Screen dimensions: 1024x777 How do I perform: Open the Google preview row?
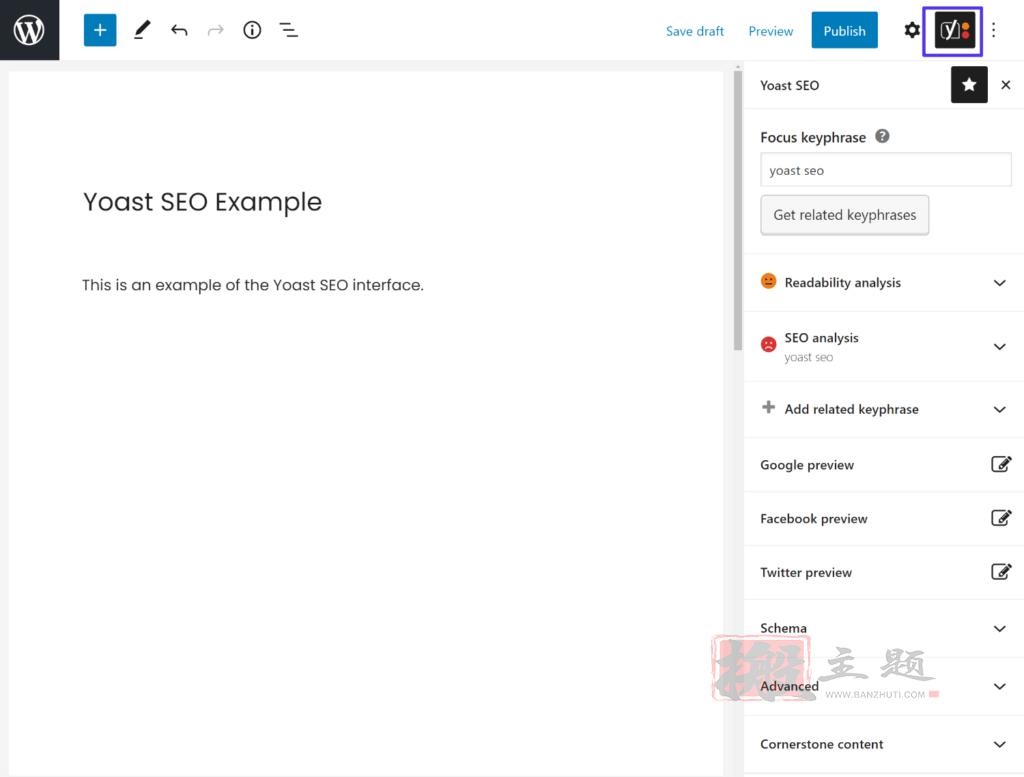(x=884, y=465)
